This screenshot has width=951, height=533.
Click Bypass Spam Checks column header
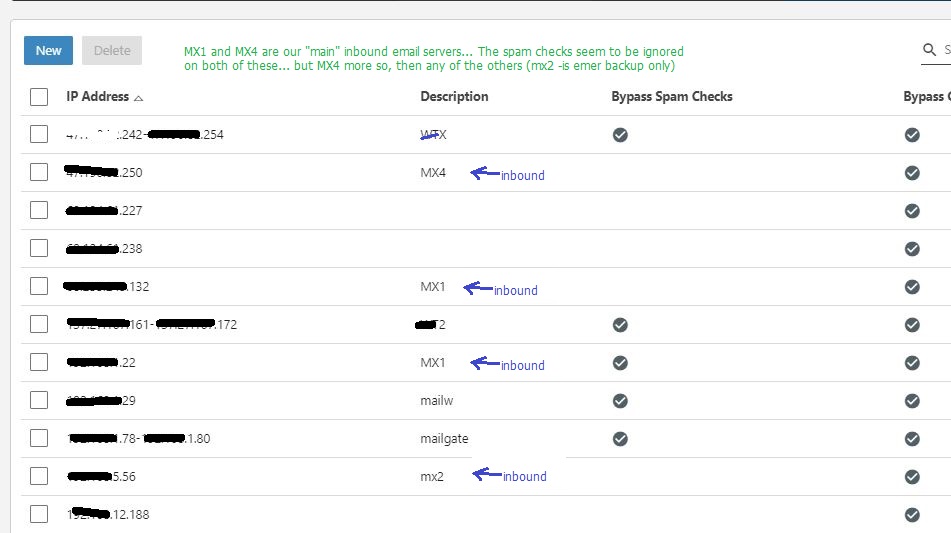click(672, 97)
